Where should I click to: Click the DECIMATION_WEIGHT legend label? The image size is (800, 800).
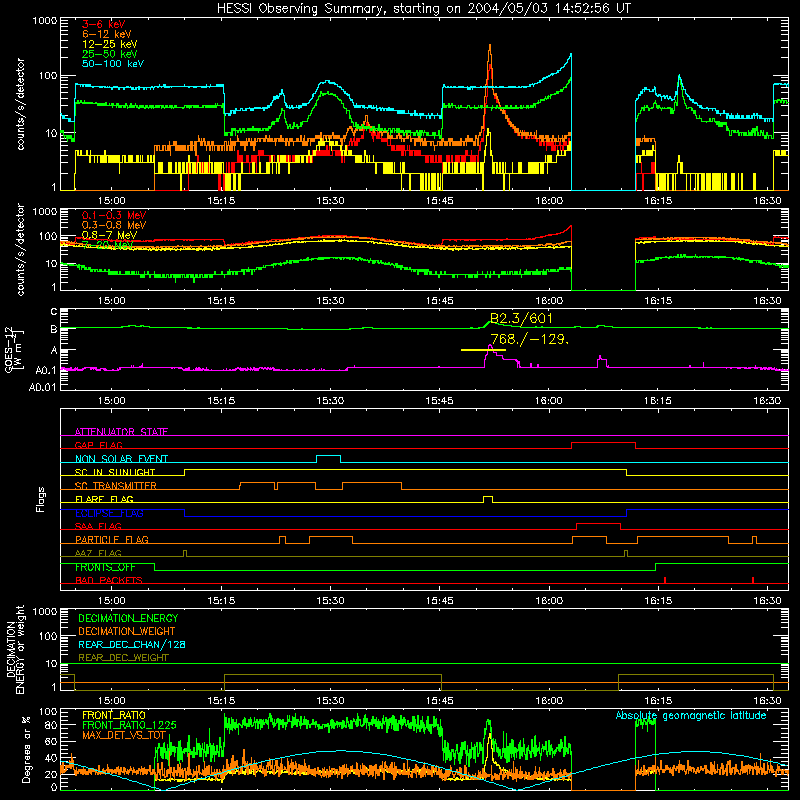(x=127, y=631)
